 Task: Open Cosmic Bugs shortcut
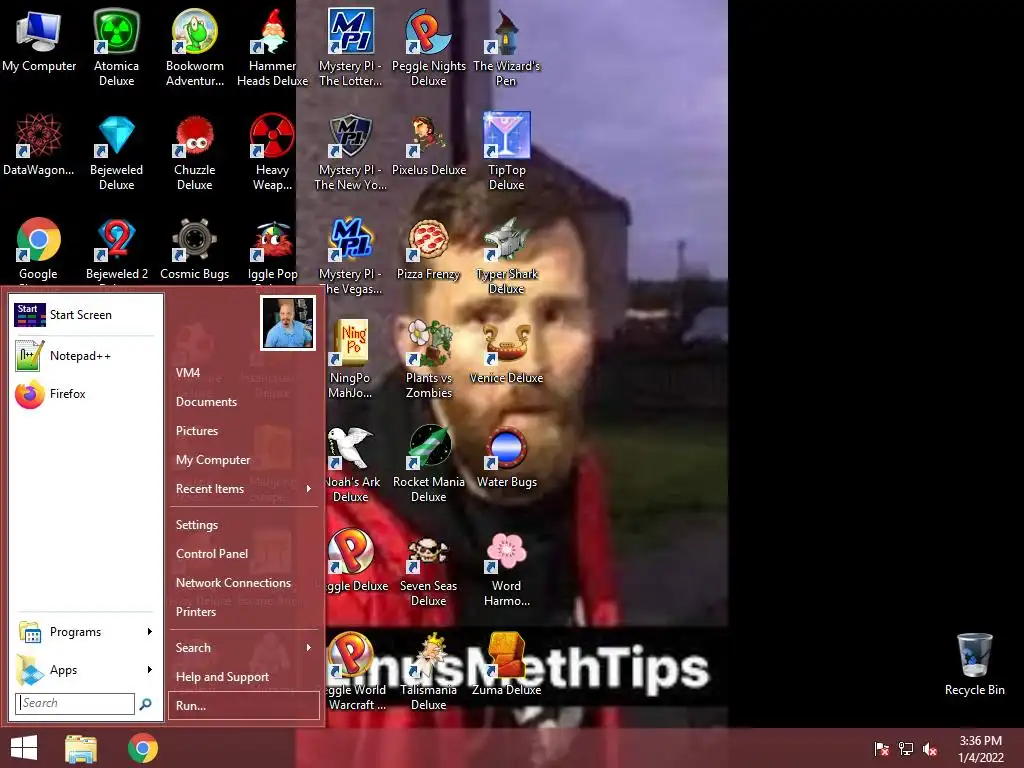click(x=195, y=249)
